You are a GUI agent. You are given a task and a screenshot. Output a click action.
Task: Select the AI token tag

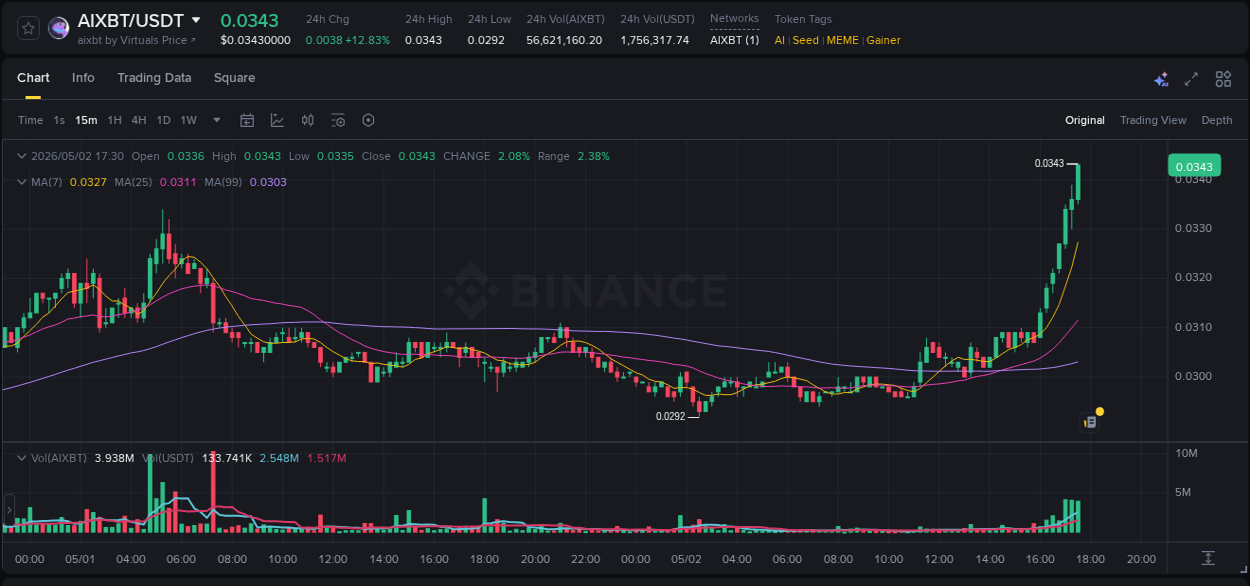click(x=780, y=40)
